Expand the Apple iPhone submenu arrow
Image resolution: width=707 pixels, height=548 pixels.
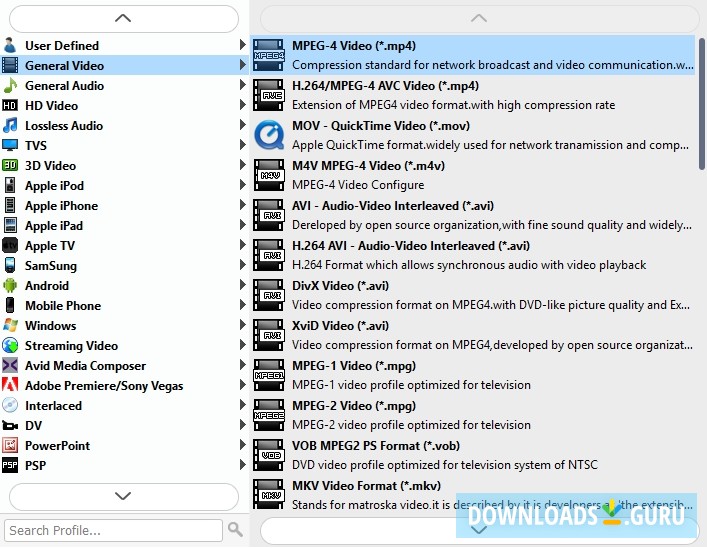pyautogui.click(x=242, y=205)
